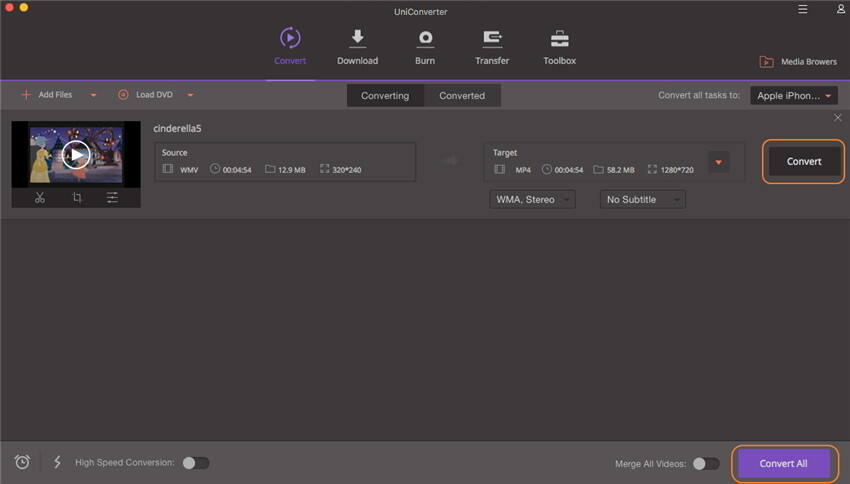Click the source 320*240 resolution text
Image resolution: width=850 pixels, height=484 pixels.
[346, 170]
